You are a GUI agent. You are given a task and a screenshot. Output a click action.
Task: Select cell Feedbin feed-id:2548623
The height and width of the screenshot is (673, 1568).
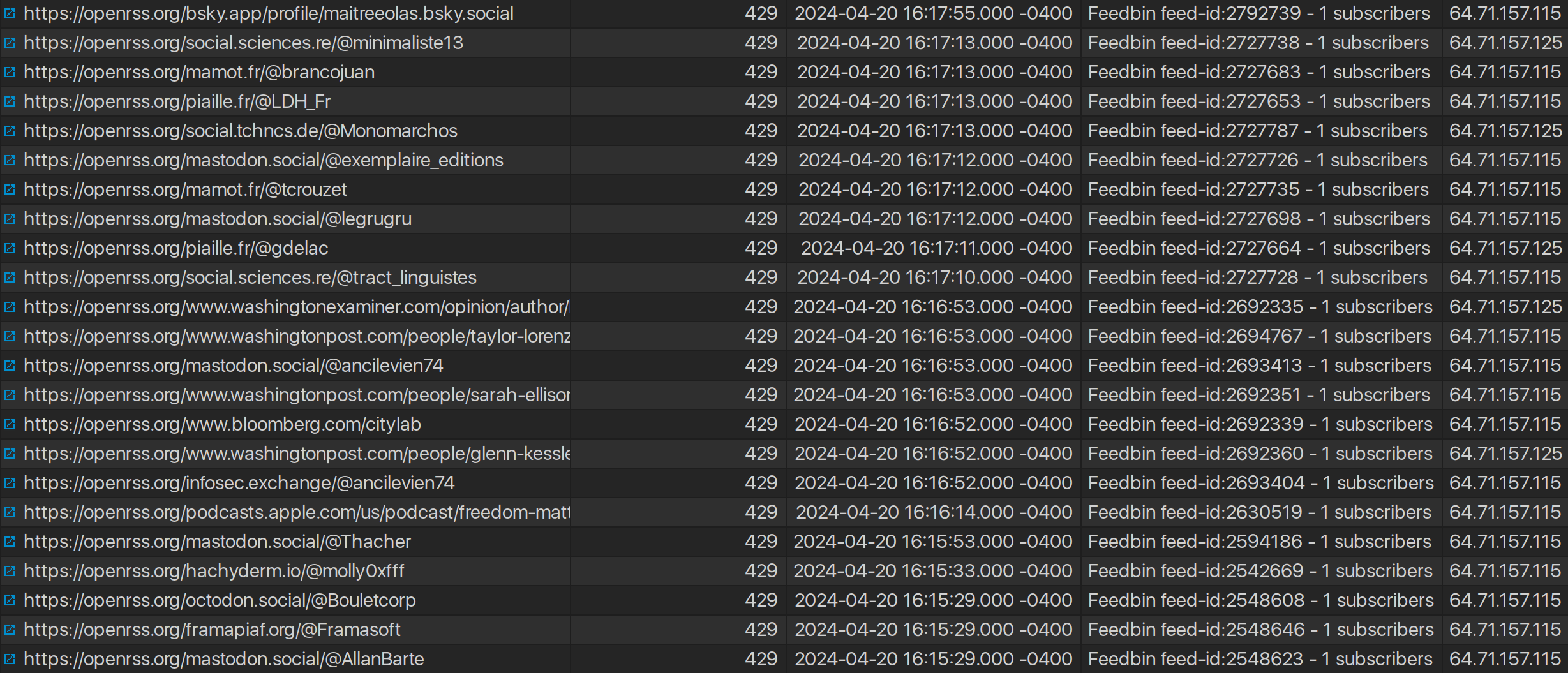1260,659
